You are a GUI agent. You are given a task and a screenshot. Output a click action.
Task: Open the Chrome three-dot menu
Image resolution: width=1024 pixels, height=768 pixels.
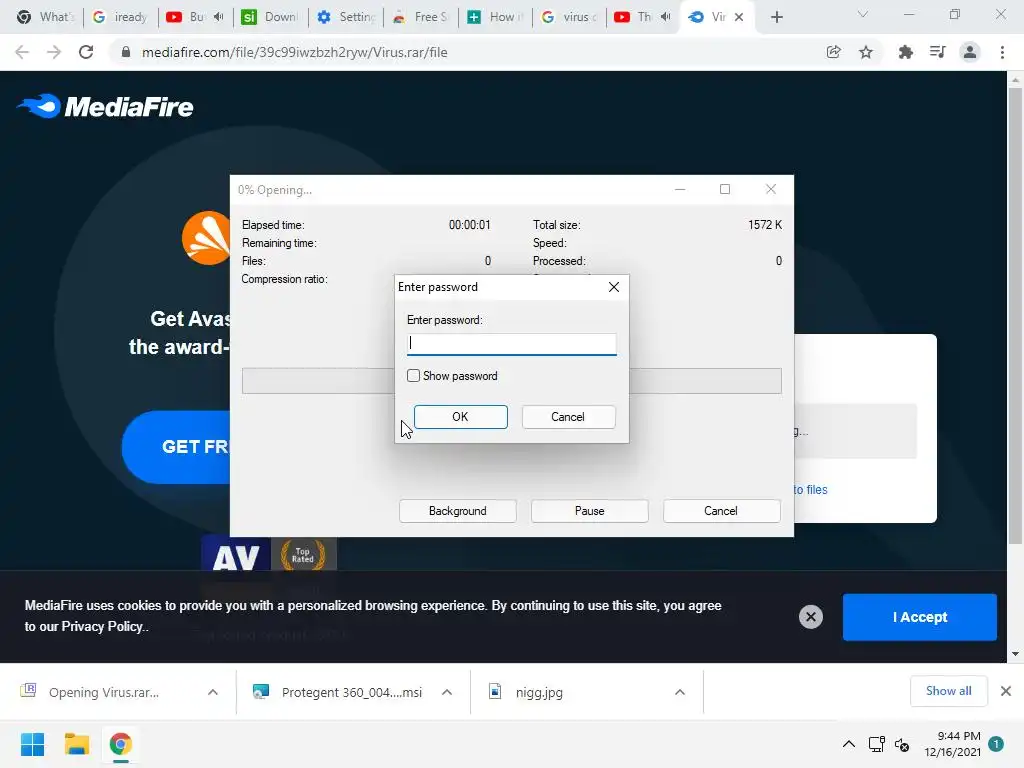(1002, 52)
